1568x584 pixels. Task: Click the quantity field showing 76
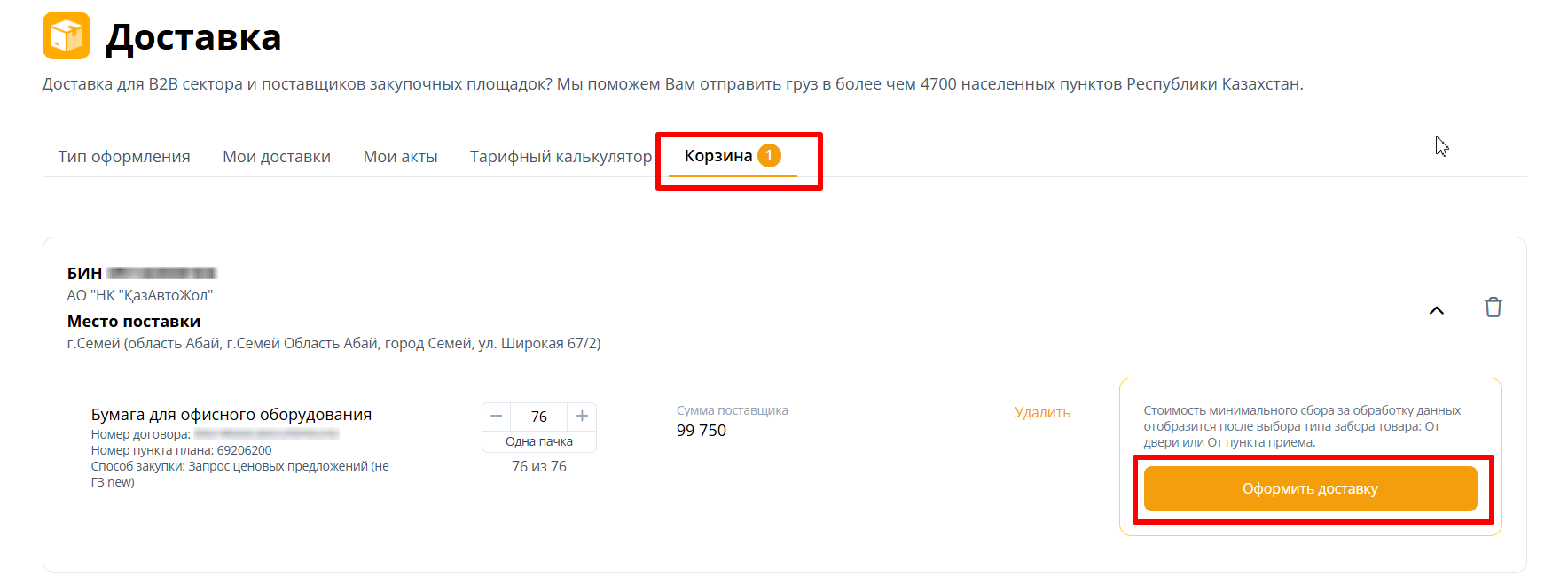point(539,417)
